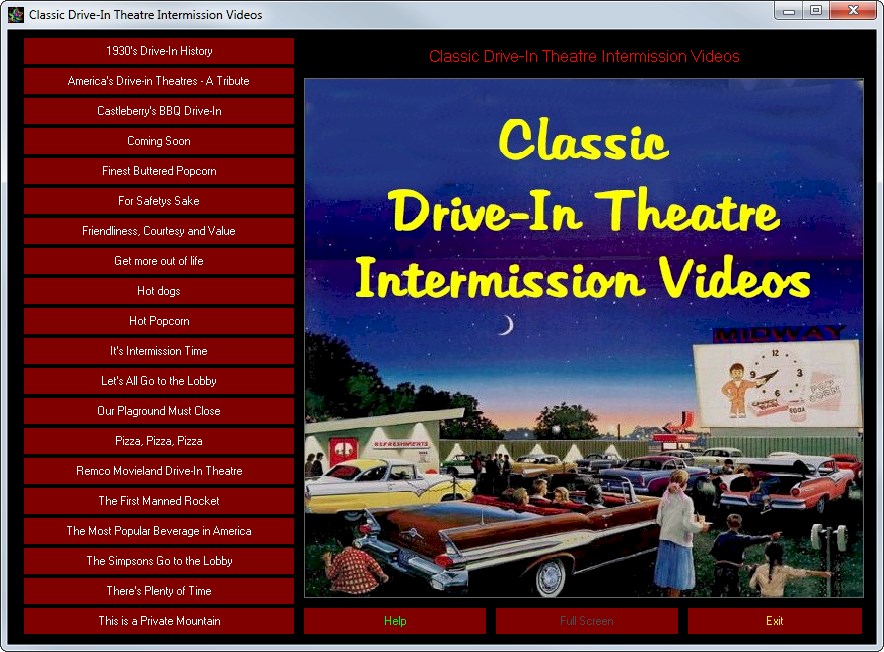Launch the Coming Soon clip
This screenshot has width=884, height=652.
click(159, 141)
